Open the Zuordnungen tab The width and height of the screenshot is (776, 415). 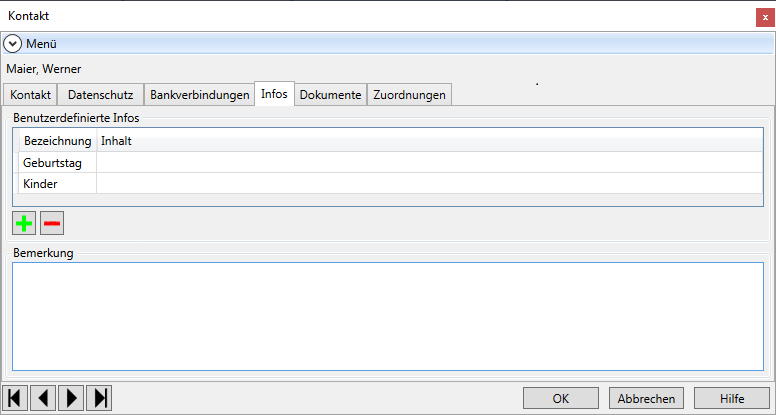pos(409,94)
